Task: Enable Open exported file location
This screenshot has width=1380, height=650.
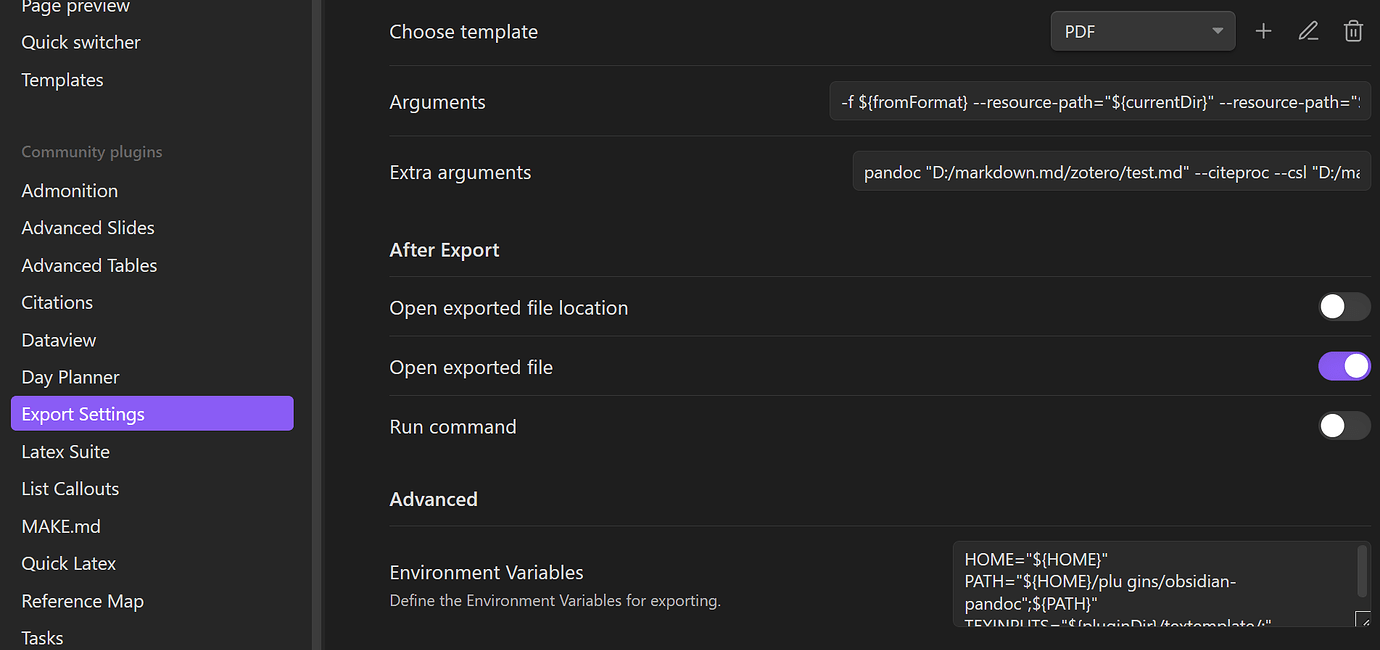Action: 1344,307
